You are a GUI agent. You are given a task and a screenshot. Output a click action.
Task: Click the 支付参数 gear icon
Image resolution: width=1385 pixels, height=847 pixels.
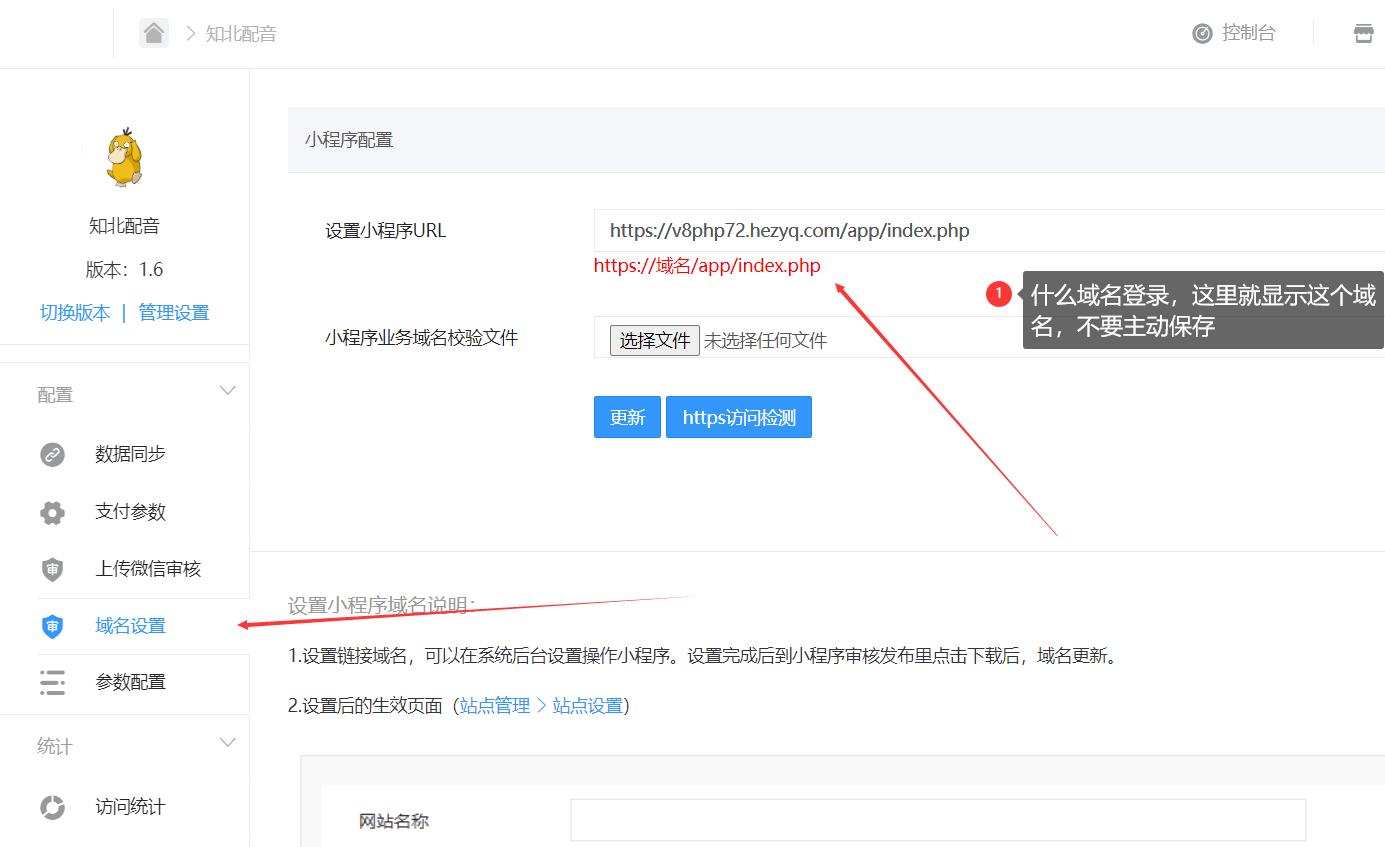pos(52,513)
